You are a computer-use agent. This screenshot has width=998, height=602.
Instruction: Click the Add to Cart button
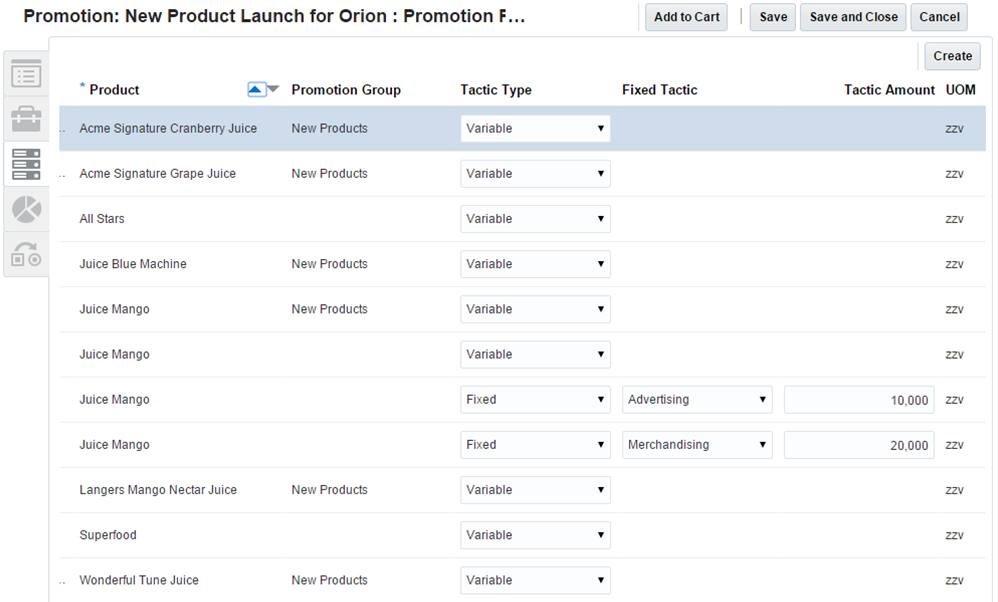(x=686, y=17)
